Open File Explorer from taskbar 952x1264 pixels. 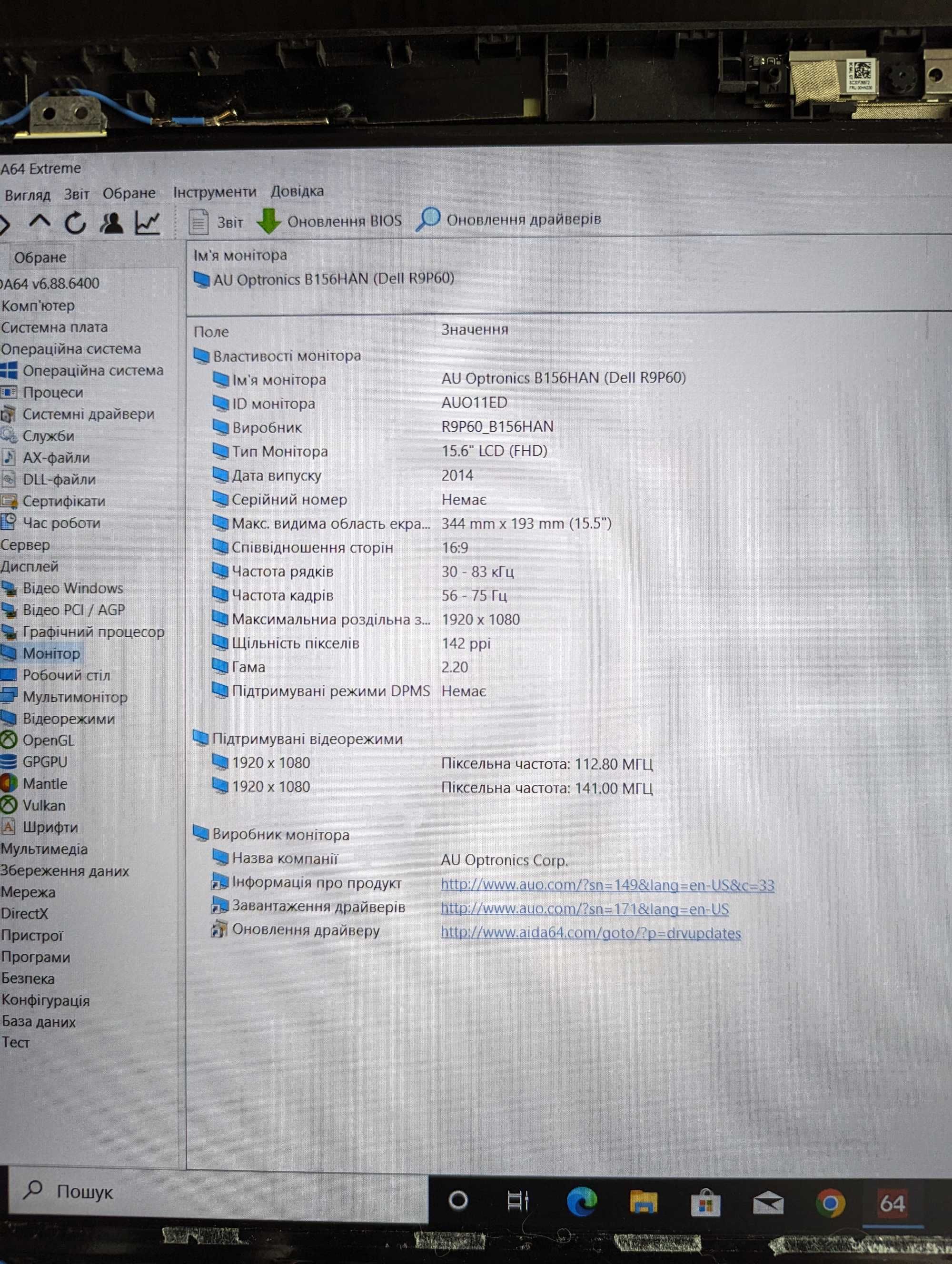pos(644,1202)
